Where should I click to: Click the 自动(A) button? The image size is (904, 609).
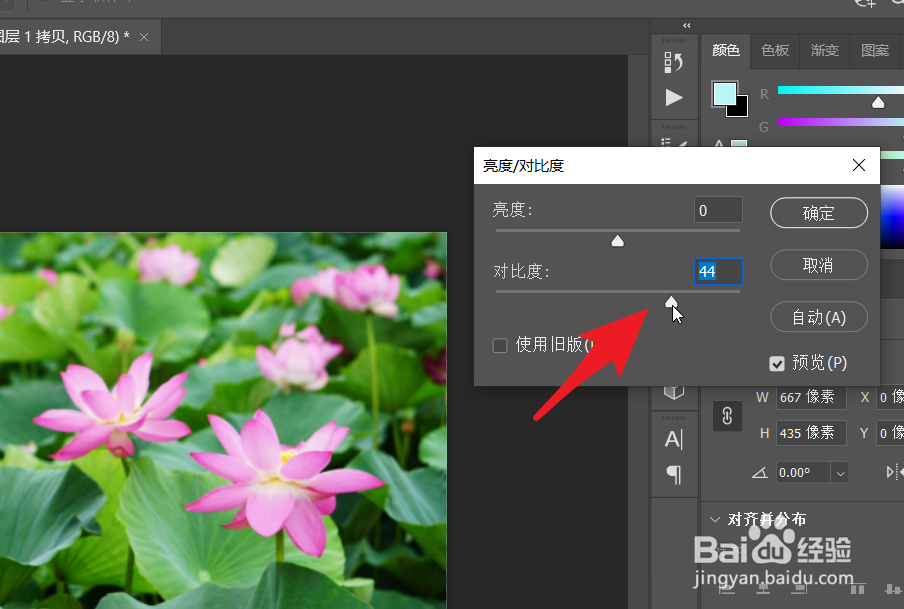pyautogui.click(x=819, y=317)
